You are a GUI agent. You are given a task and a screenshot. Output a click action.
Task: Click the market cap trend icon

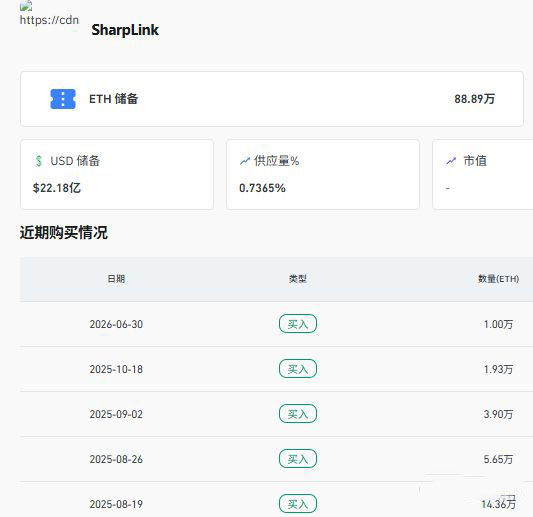451,161
